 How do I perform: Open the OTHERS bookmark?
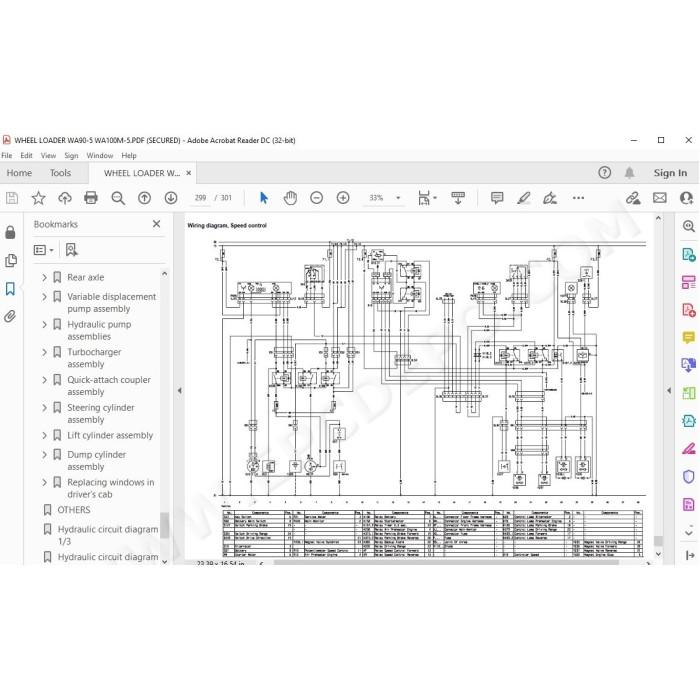tap(74, 510)
